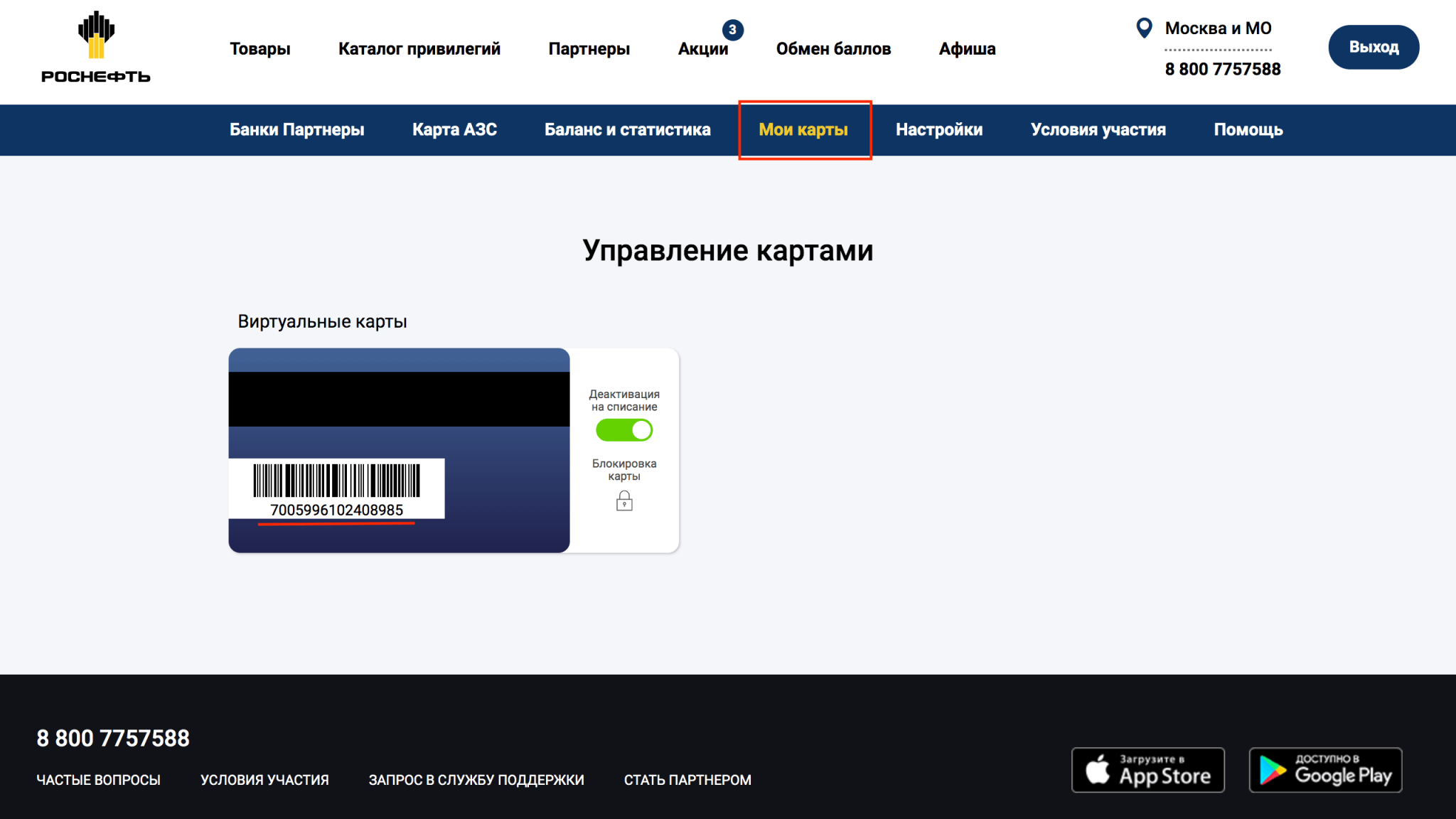Click the Блокировка карты label
The image size is (1456, 819).
pos(624,470)
